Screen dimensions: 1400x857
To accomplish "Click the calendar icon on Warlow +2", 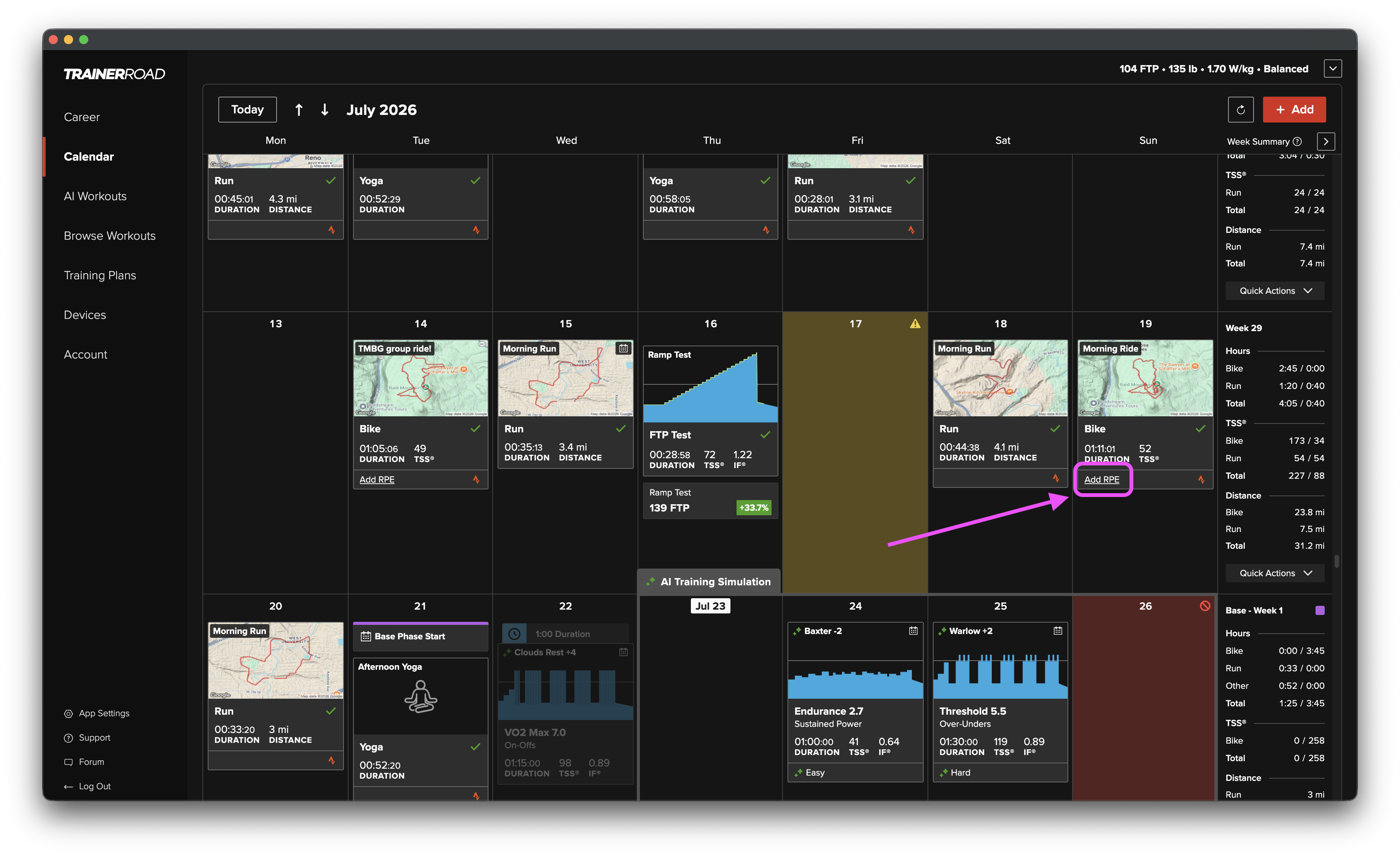I will 1058,631.
